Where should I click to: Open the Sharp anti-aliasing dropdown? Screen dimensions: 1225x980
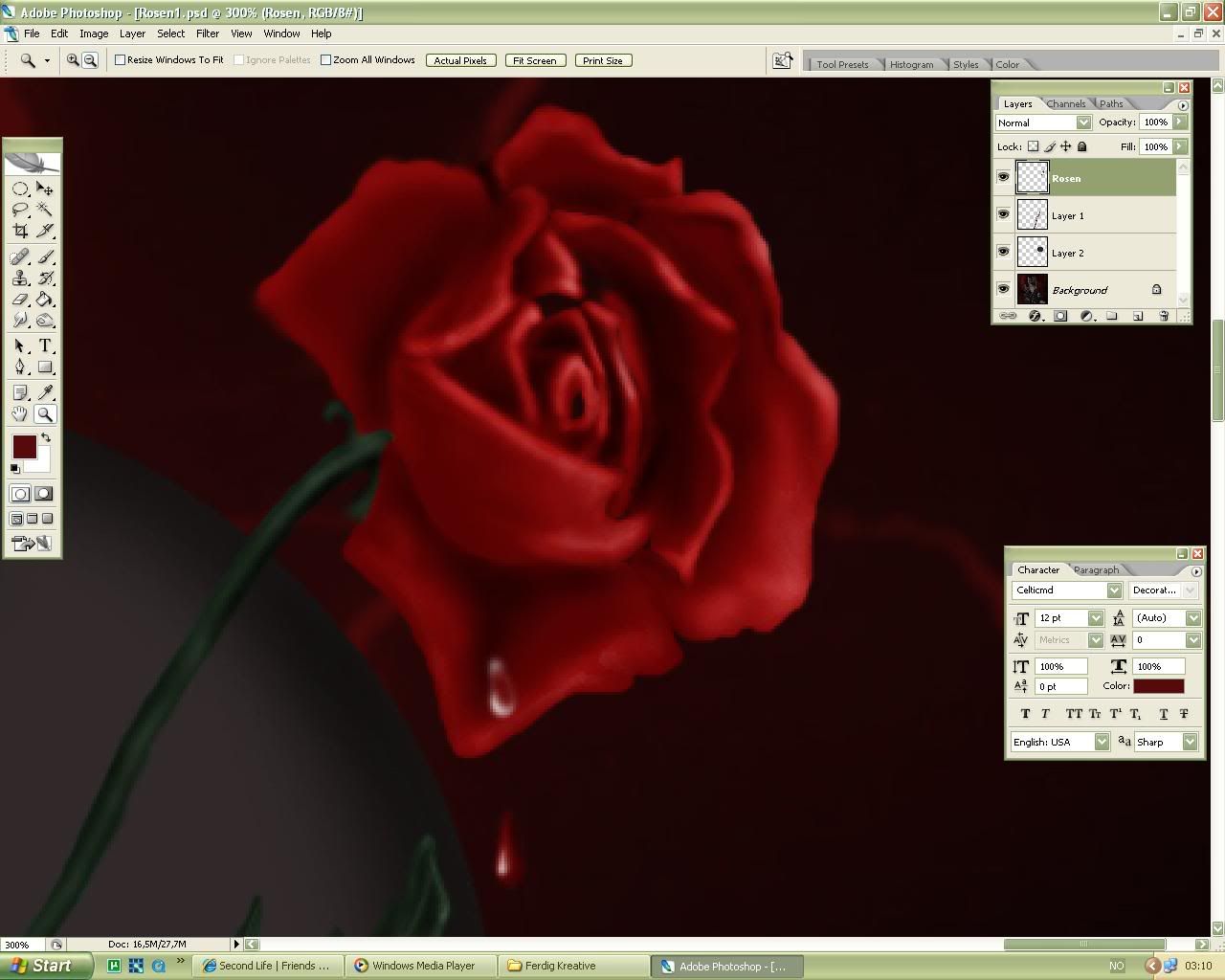(x=1190, y=742)
